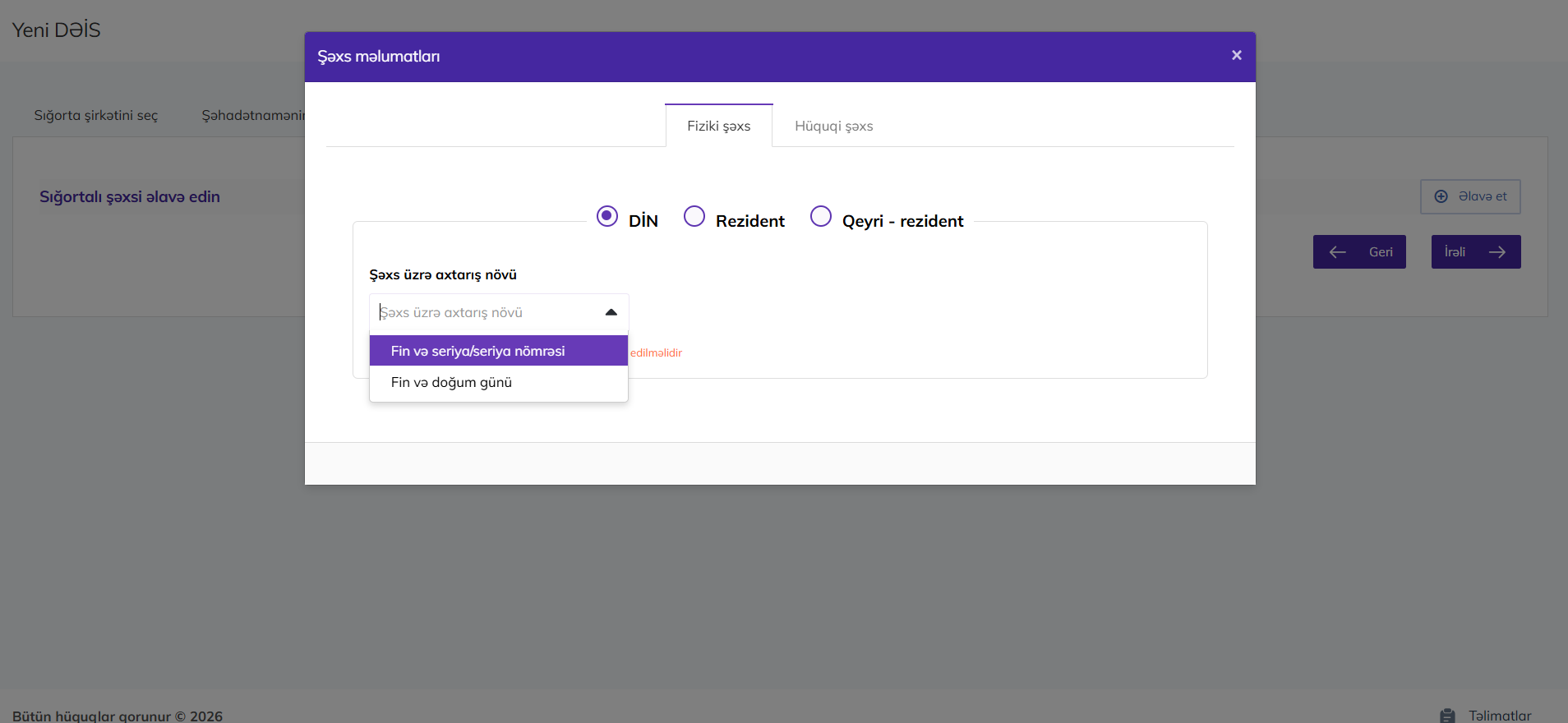Focus the Şəxs üzrə axtarış növü field

point(485,313)
